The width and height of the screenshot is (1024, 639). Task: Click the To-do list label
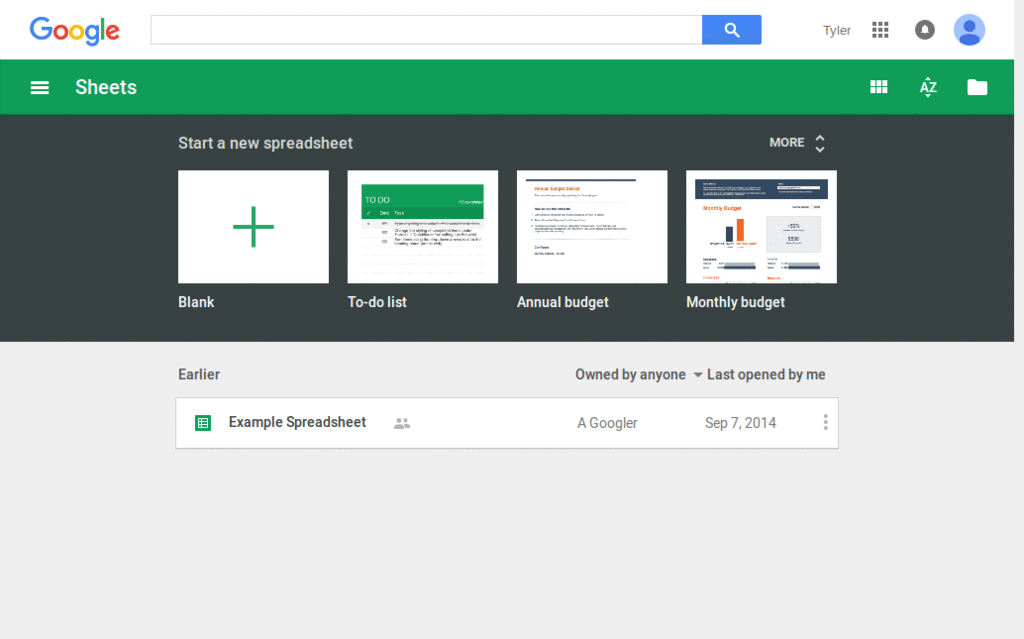tap(377, 303)
